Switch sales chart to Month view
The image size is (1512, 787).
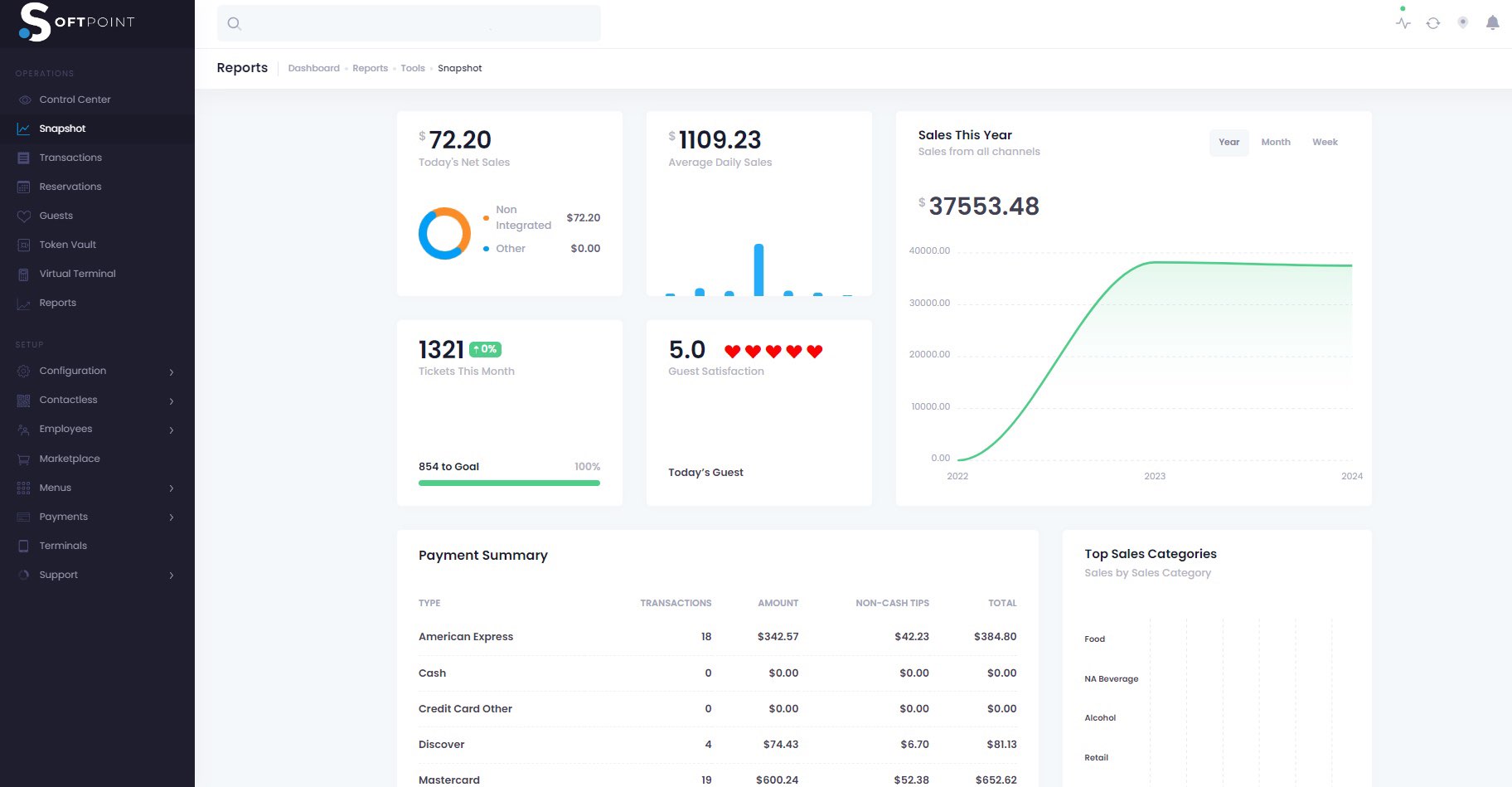[1276, 142]
